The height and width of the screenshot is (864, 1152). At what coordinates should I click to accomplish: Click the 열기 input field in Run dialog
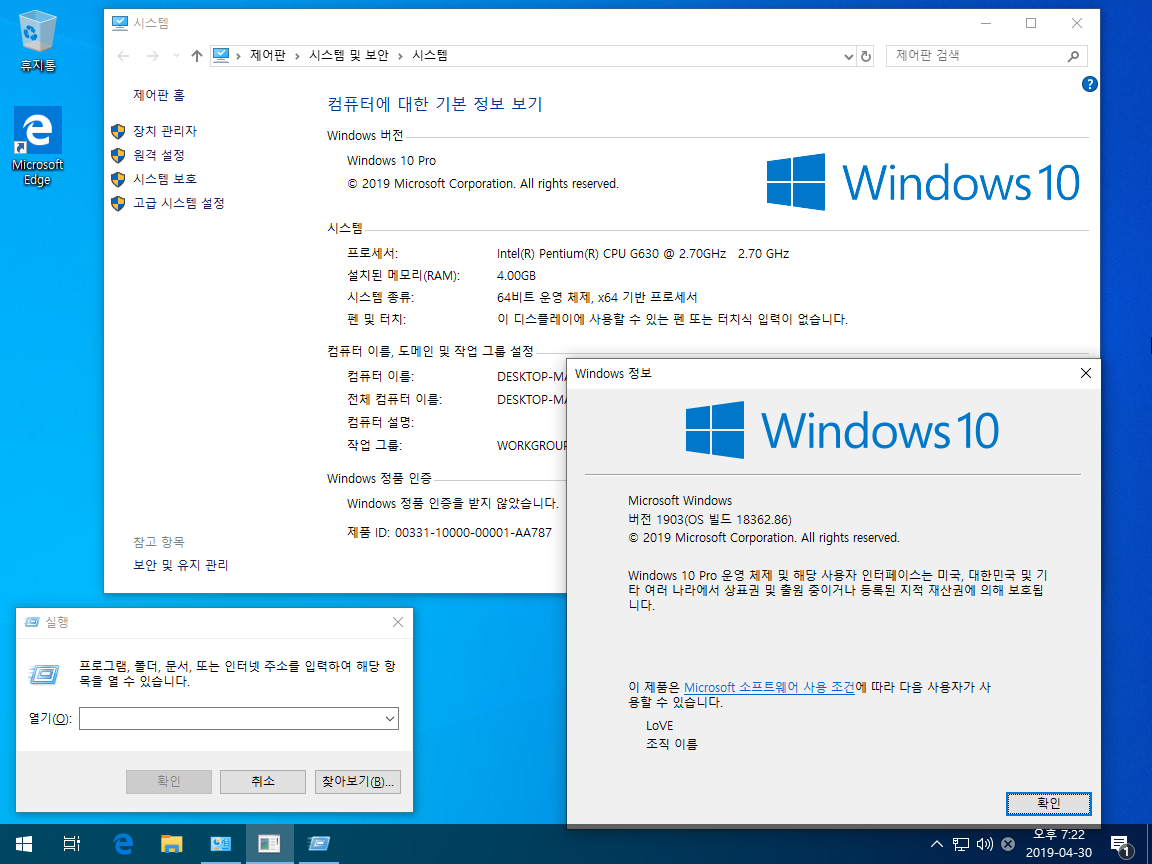[239, 719]
